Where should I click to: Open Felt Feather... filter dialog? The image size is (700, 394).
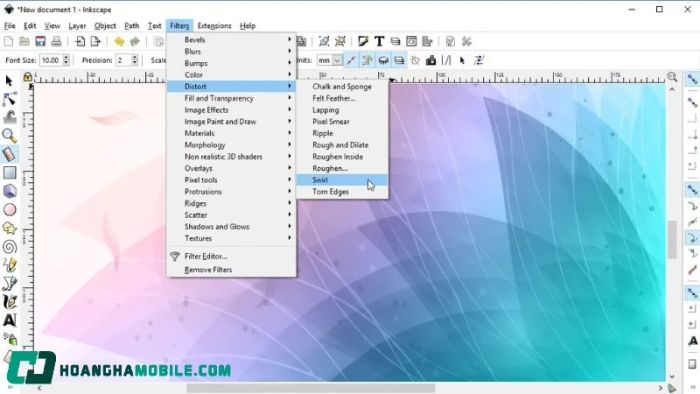click(x=342, y=98)
